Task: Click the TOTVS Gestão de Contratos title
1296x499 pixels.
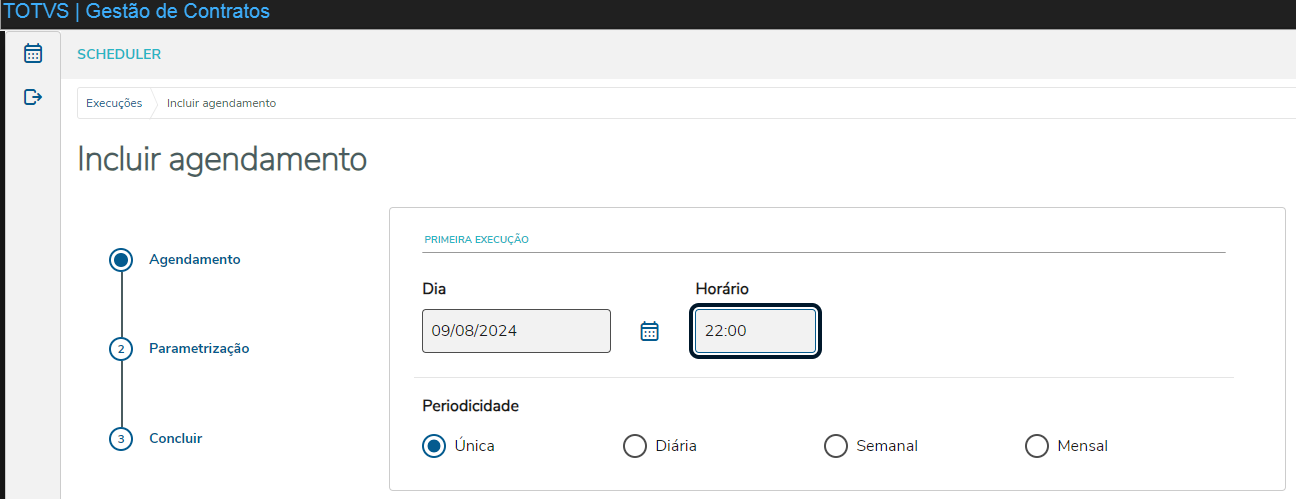Action: pyautogui.click(x=136, y=12)
